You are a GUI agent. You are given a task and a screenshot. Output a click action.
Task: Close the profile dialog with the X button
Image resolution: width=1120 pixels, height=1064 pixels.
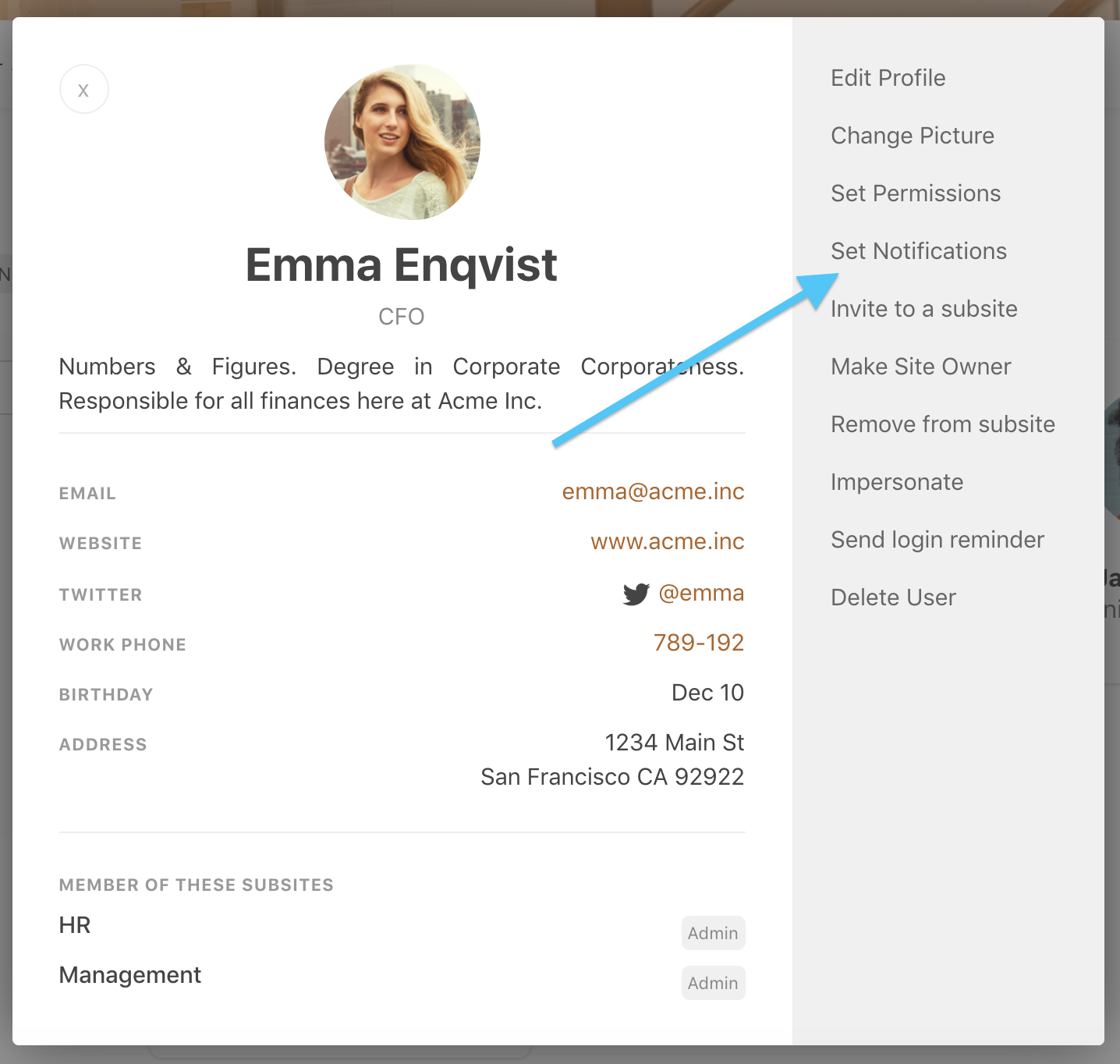[x=83, y=89]
